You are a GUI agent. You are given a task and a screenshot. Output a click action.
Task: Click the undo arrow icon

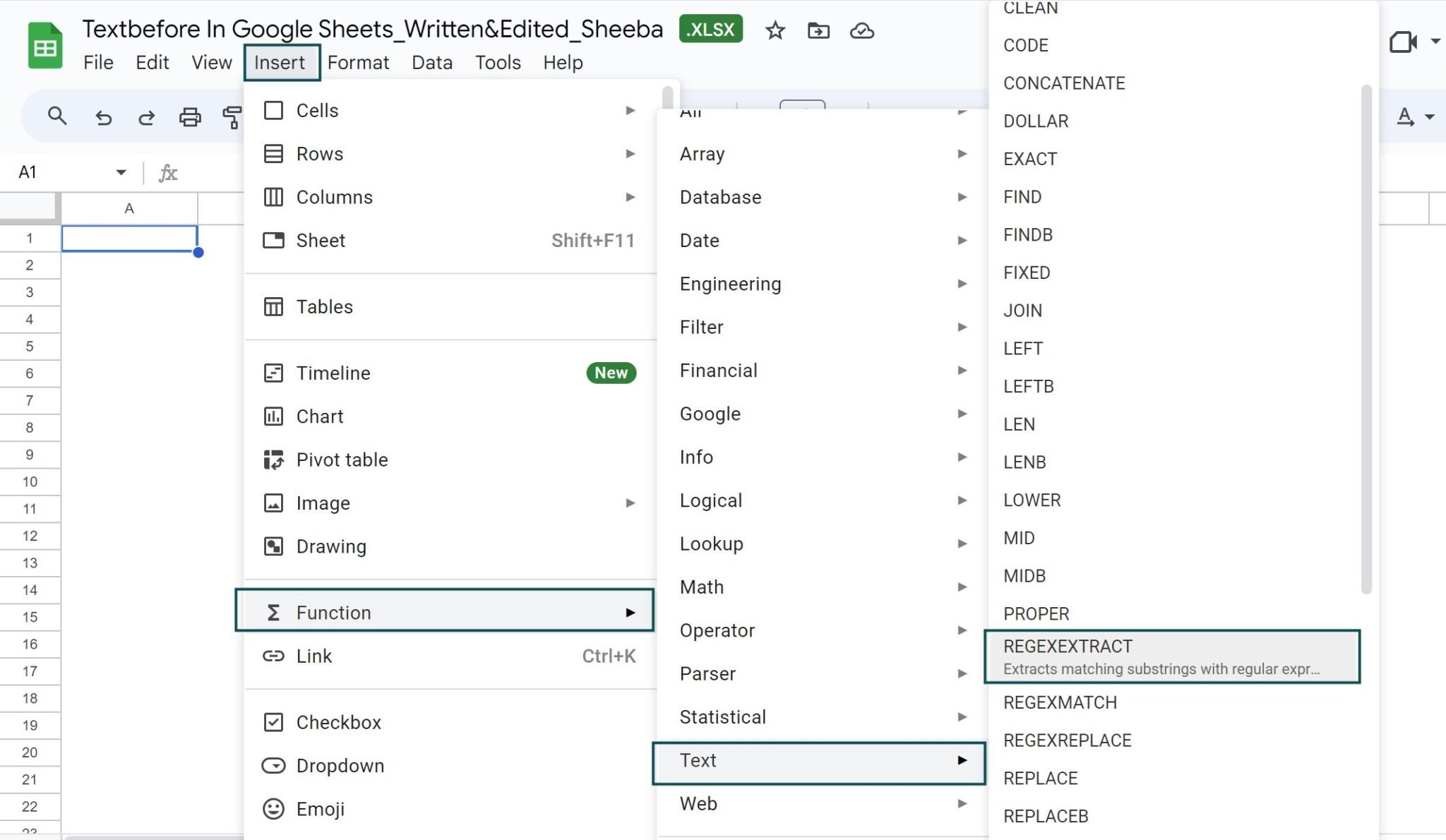click(103, 116)
